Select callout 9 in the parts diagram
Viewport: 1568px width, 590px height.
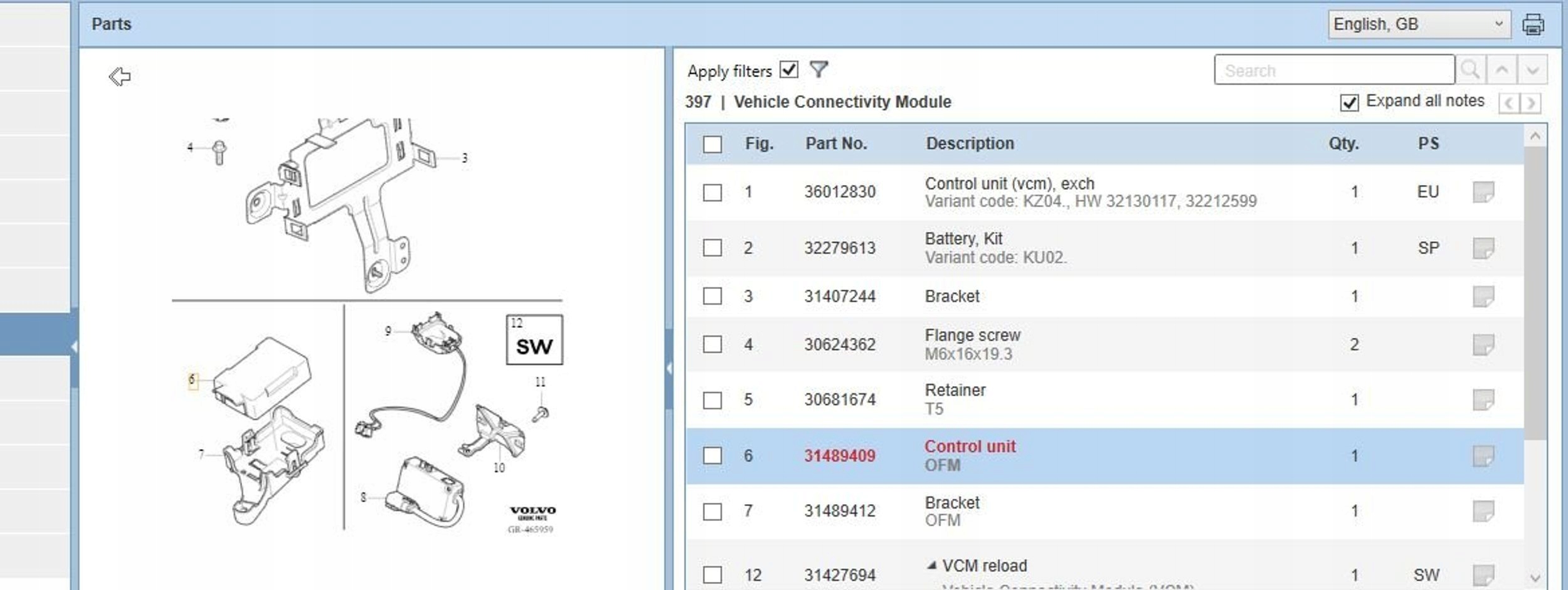tap(388, 331)
